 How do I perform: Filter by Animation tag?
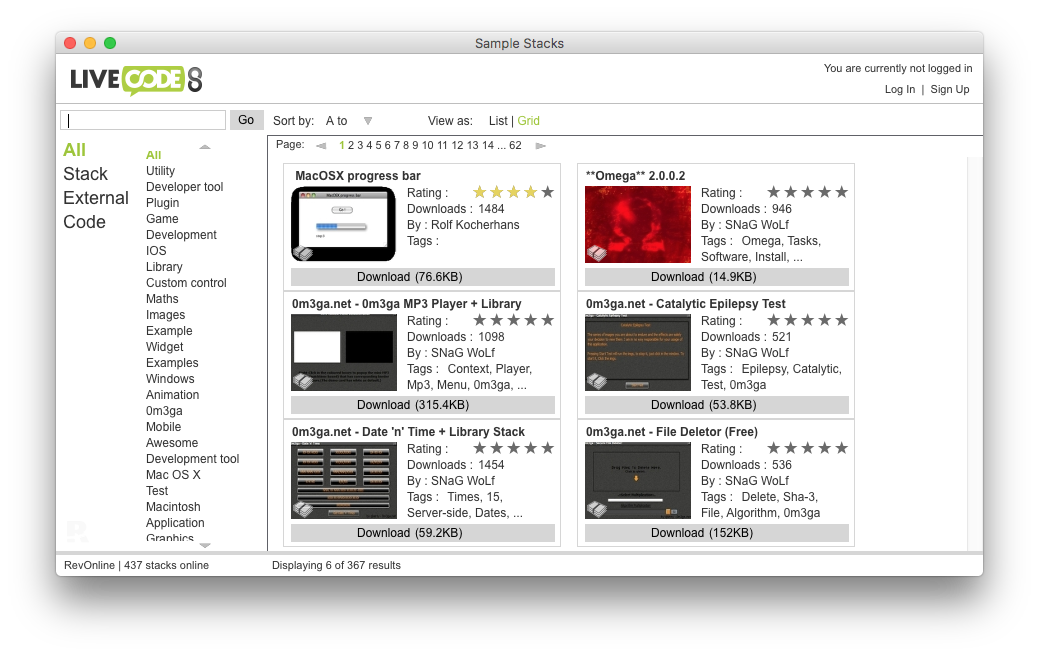click(172, 394)
